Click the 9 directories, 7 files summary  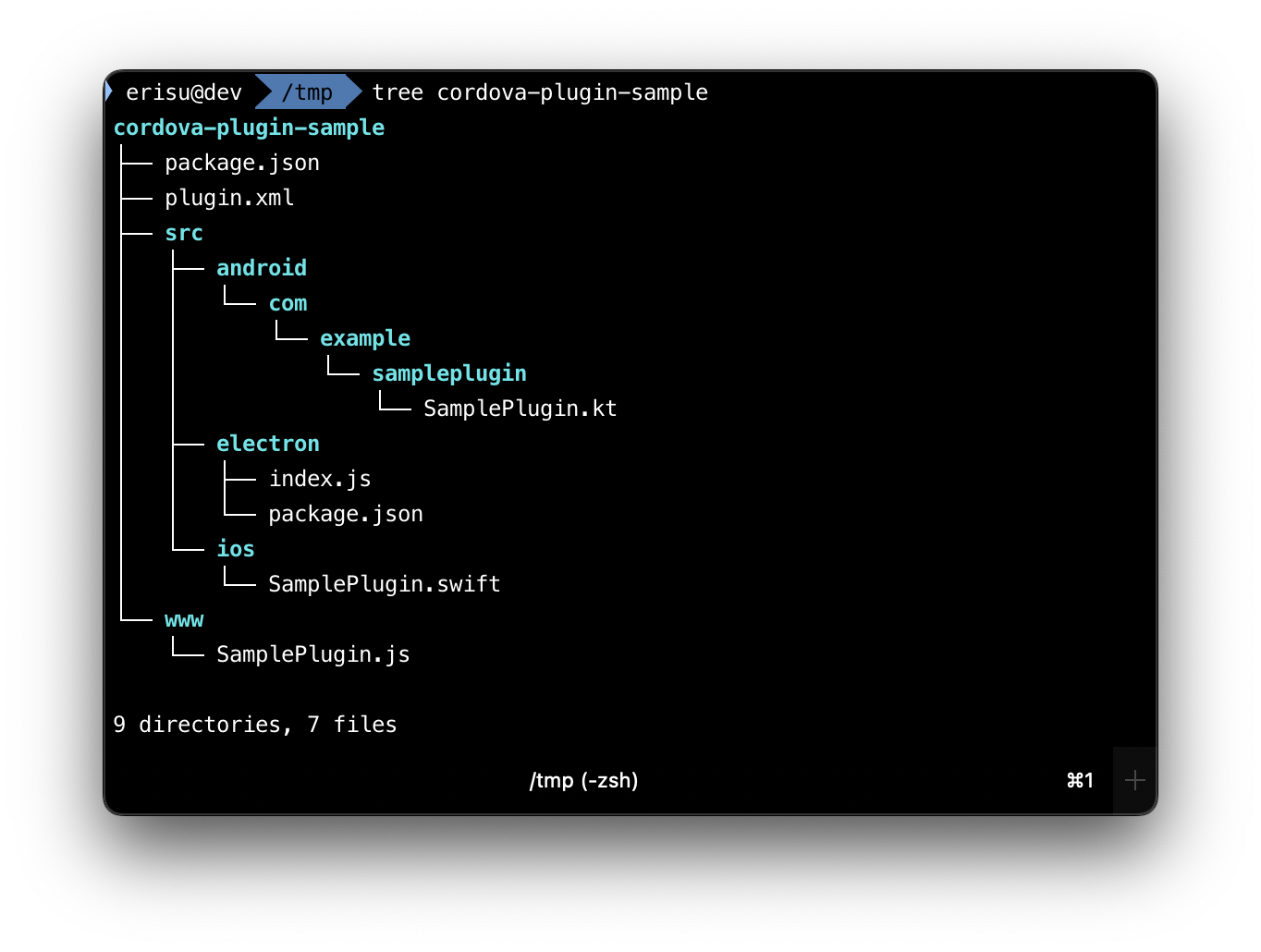coord(255,725)
